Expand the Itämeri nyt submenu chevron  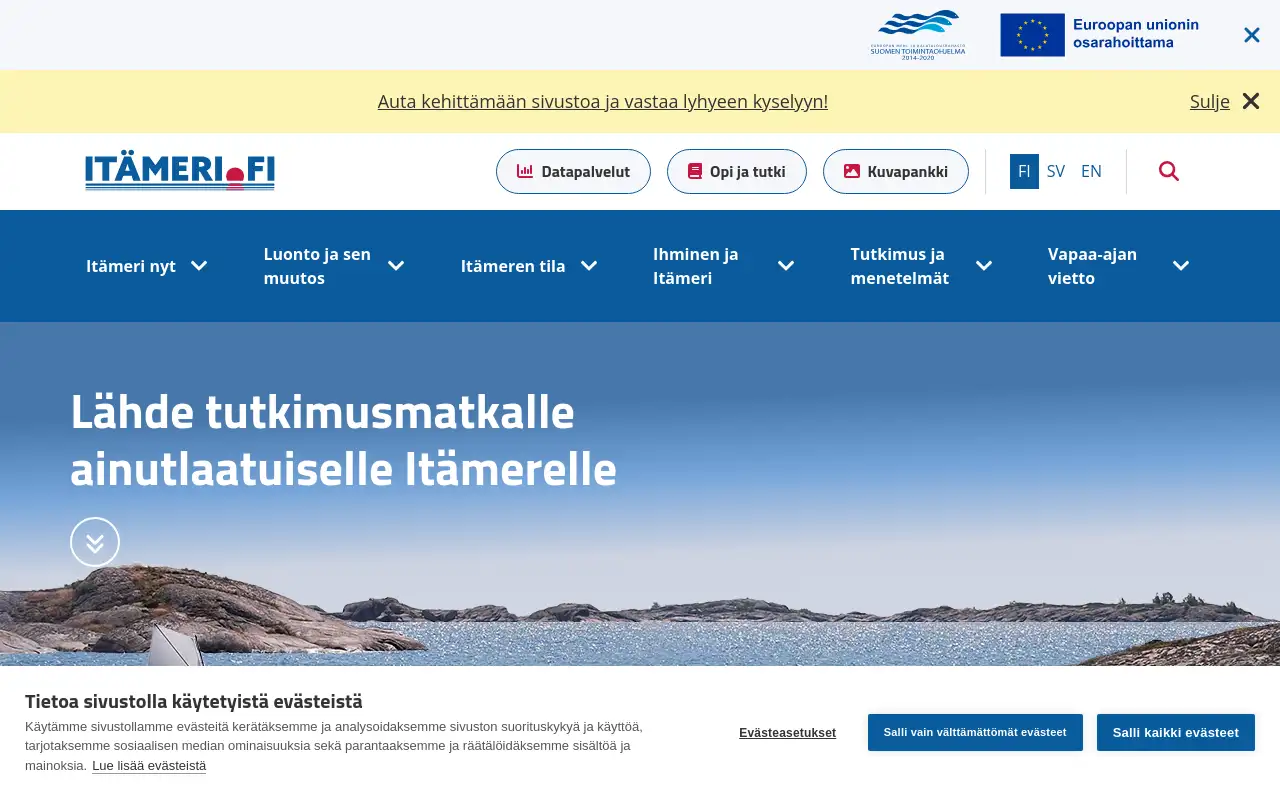199,266
